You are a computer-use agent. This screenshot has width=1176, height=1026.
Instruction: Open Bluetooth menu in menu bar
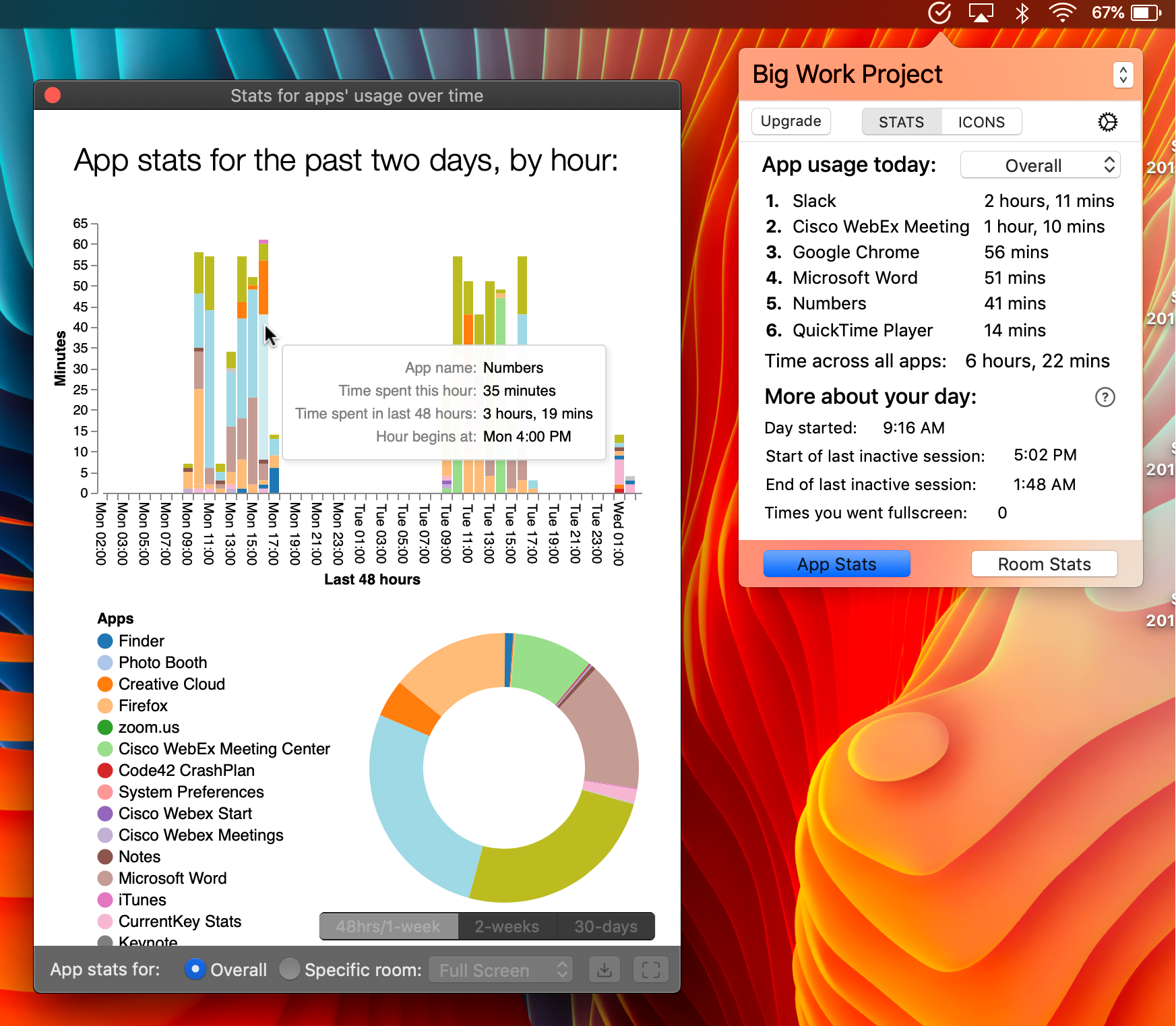coord(1022,13)
